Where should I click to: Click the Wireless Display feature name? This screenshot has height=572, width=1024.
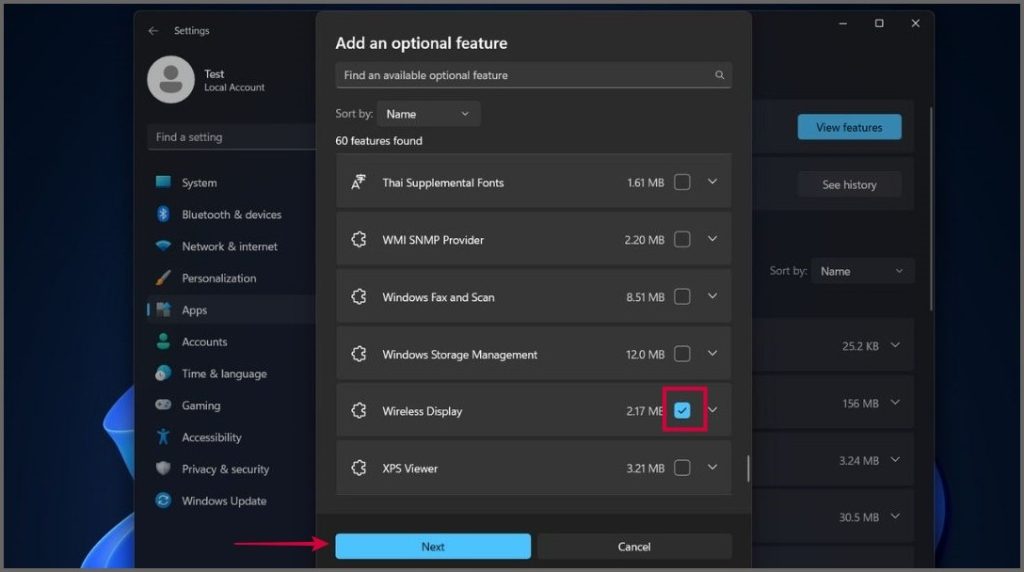tap(422, 411)
